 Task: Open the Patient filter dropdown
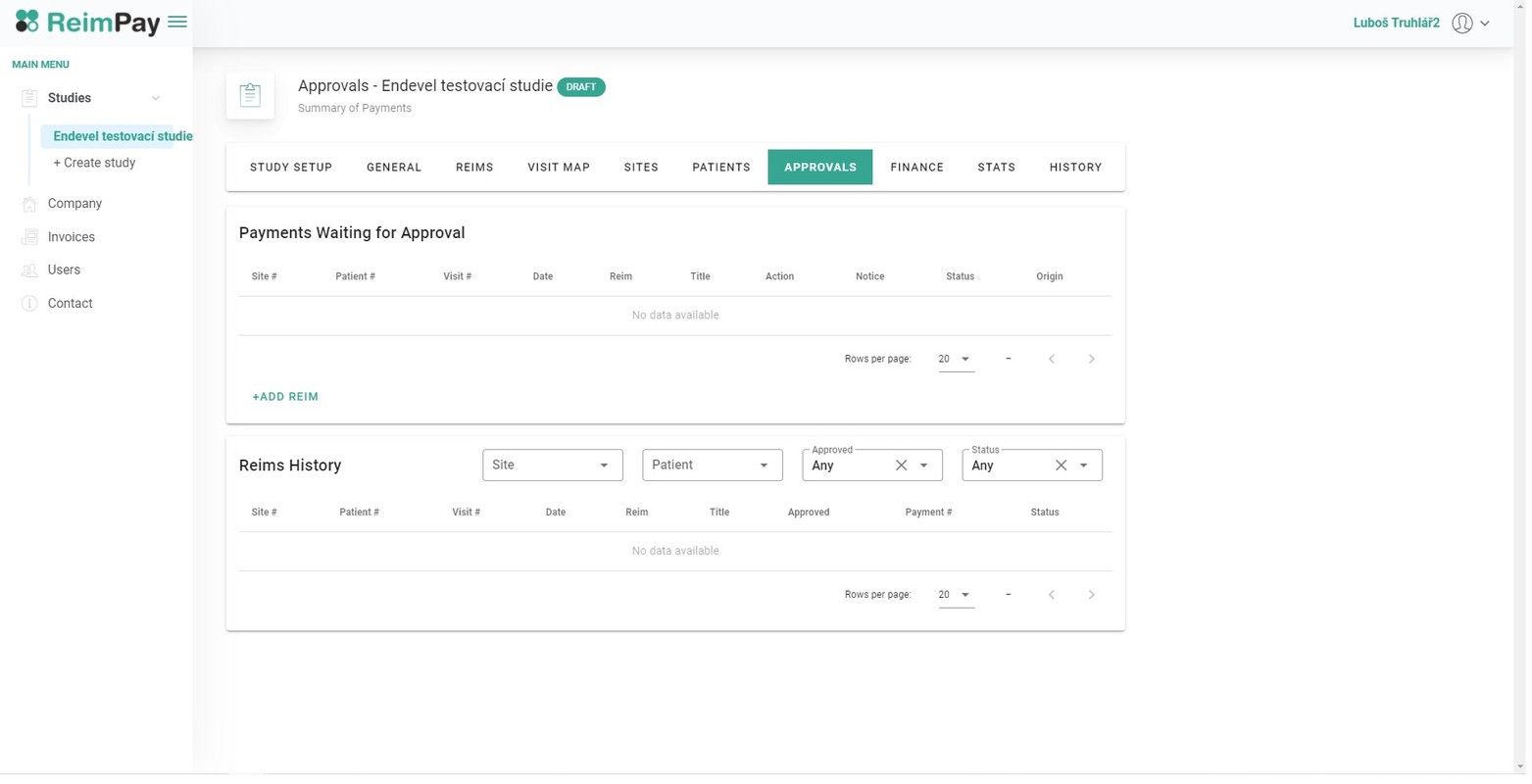point(712,465)
